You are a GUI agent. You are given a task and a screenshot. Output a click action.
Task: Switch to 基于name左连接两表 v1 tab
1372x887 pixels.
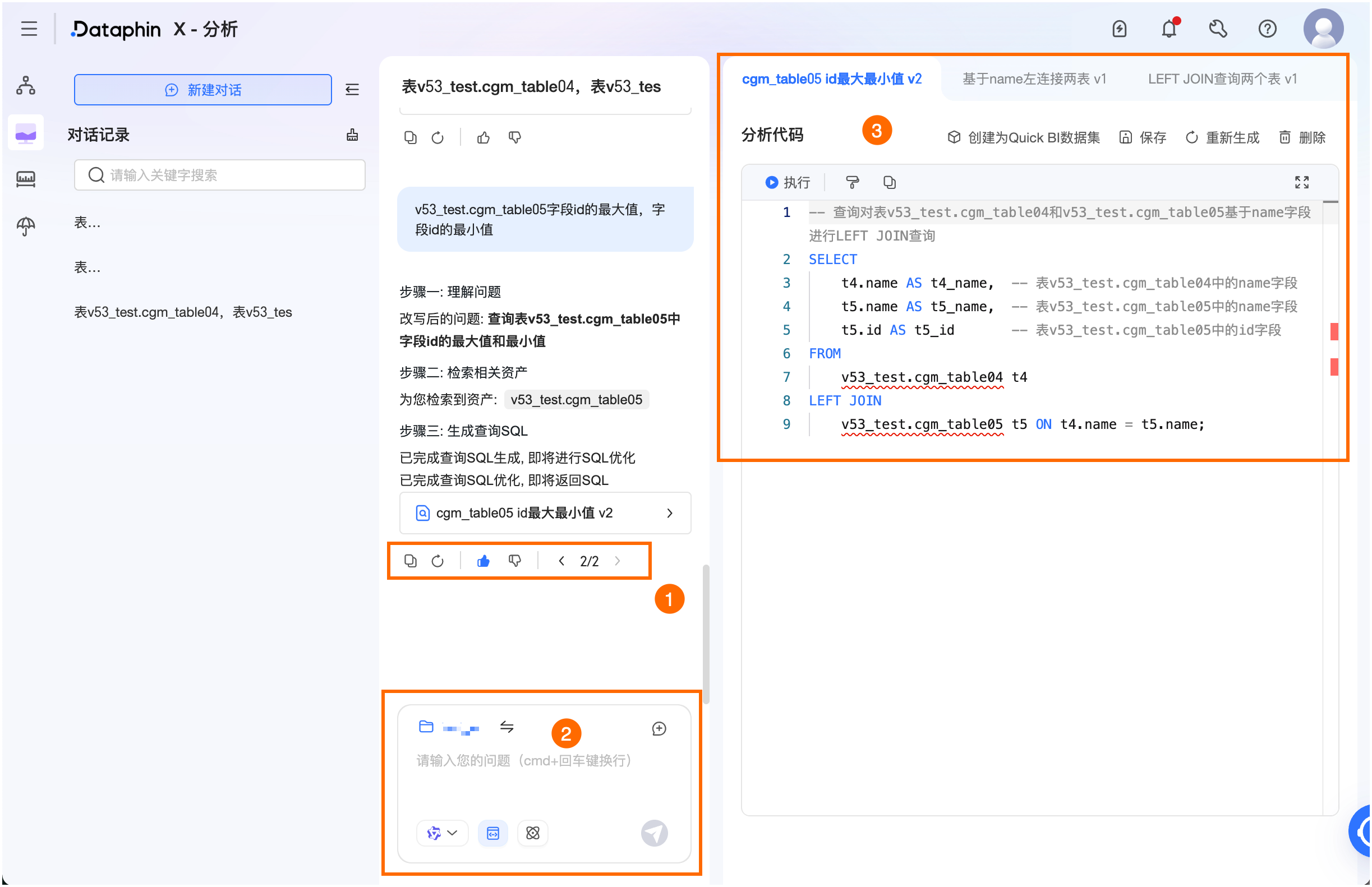click(1034, 79)
